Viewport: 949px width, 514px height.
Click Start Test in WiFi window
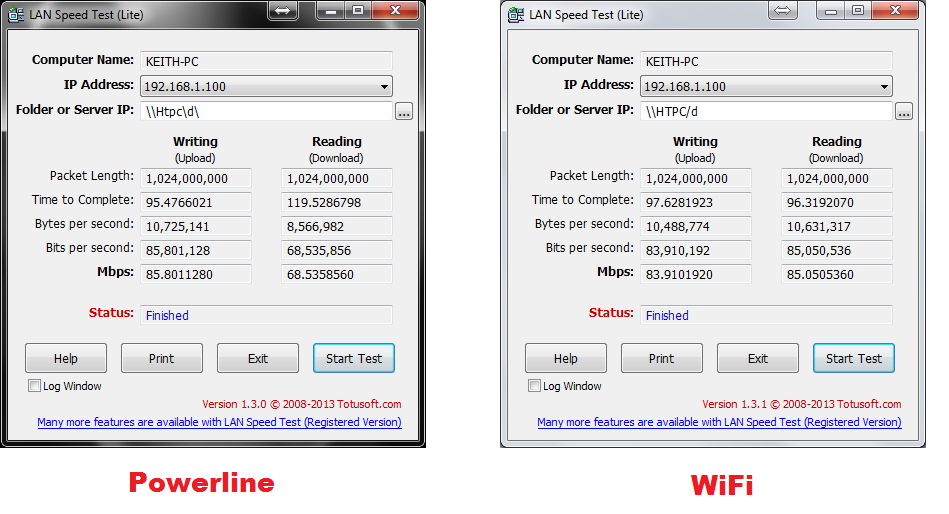[x=853, y=358]
